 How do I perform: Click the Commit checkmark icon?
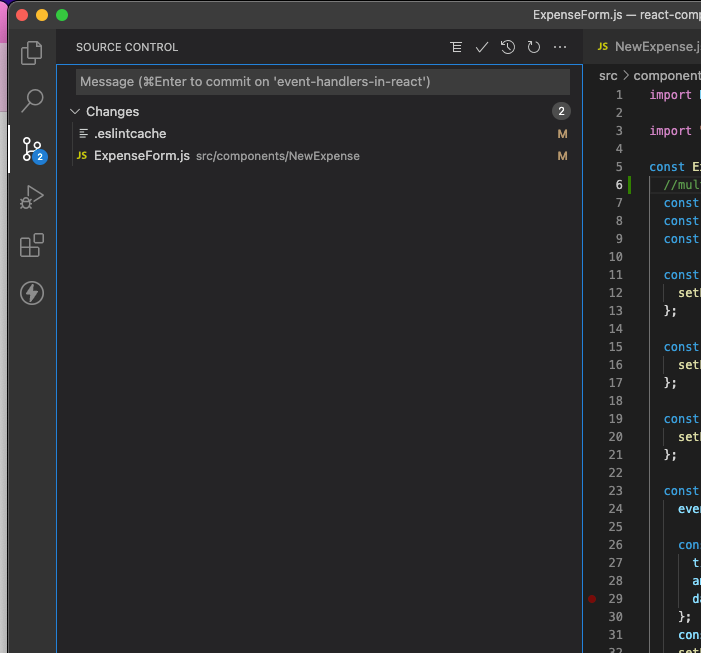click(x=481, y=47)
